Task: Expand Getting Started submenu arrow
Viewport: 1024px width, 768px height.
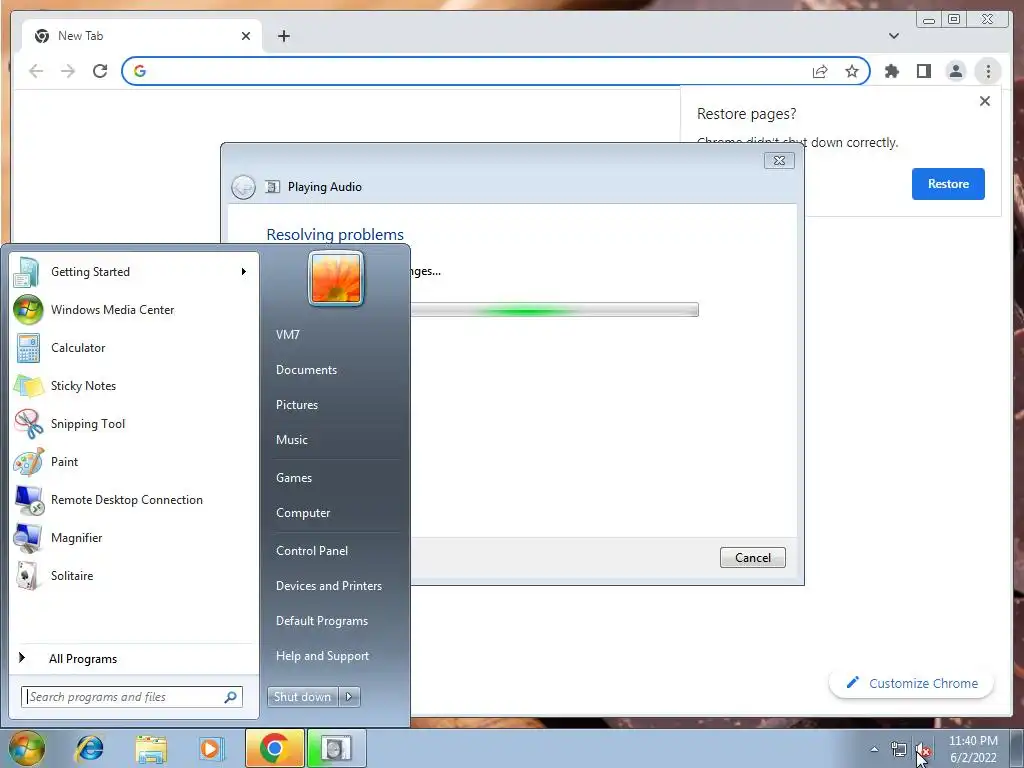Action: 244,272
